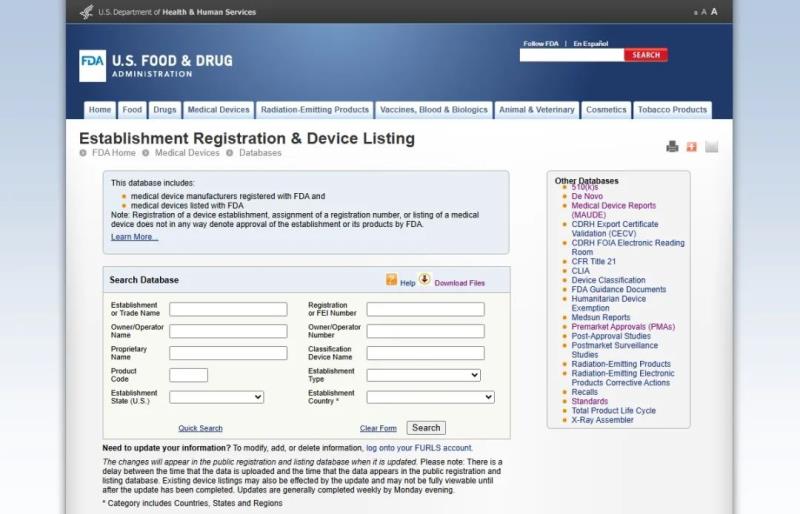This screenshot has height=514, width=800.
Task: Click the HHS eagle logo icon
Action: point(86,12)
